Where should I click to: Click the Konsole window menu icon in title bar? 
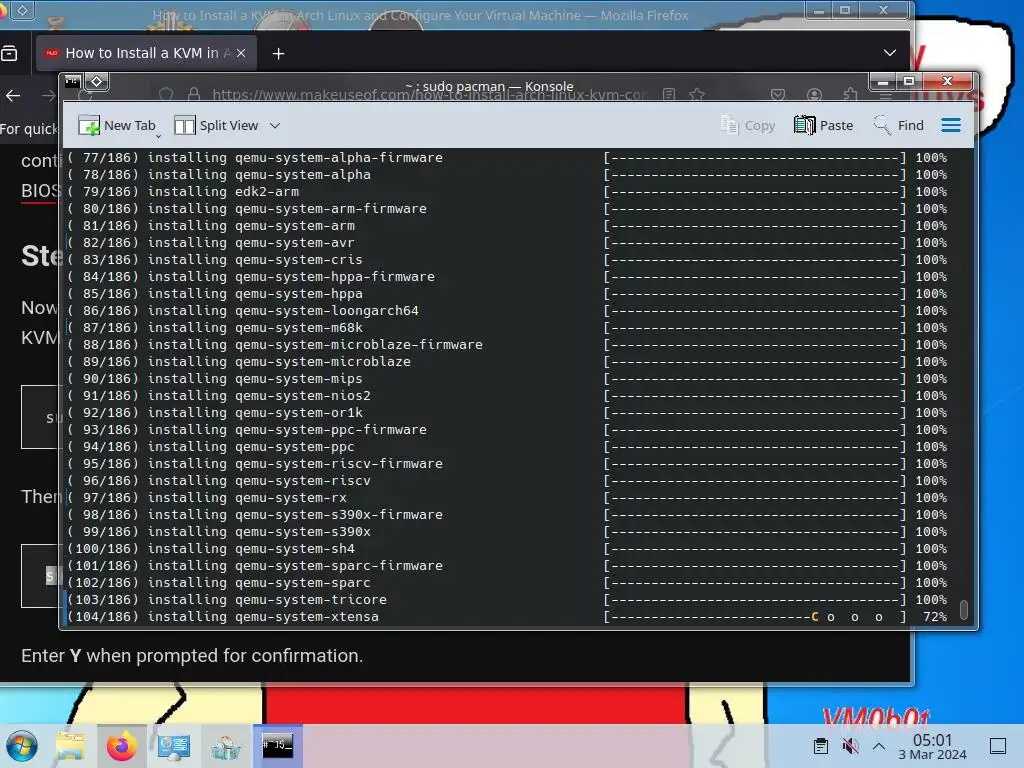(72, 82)
